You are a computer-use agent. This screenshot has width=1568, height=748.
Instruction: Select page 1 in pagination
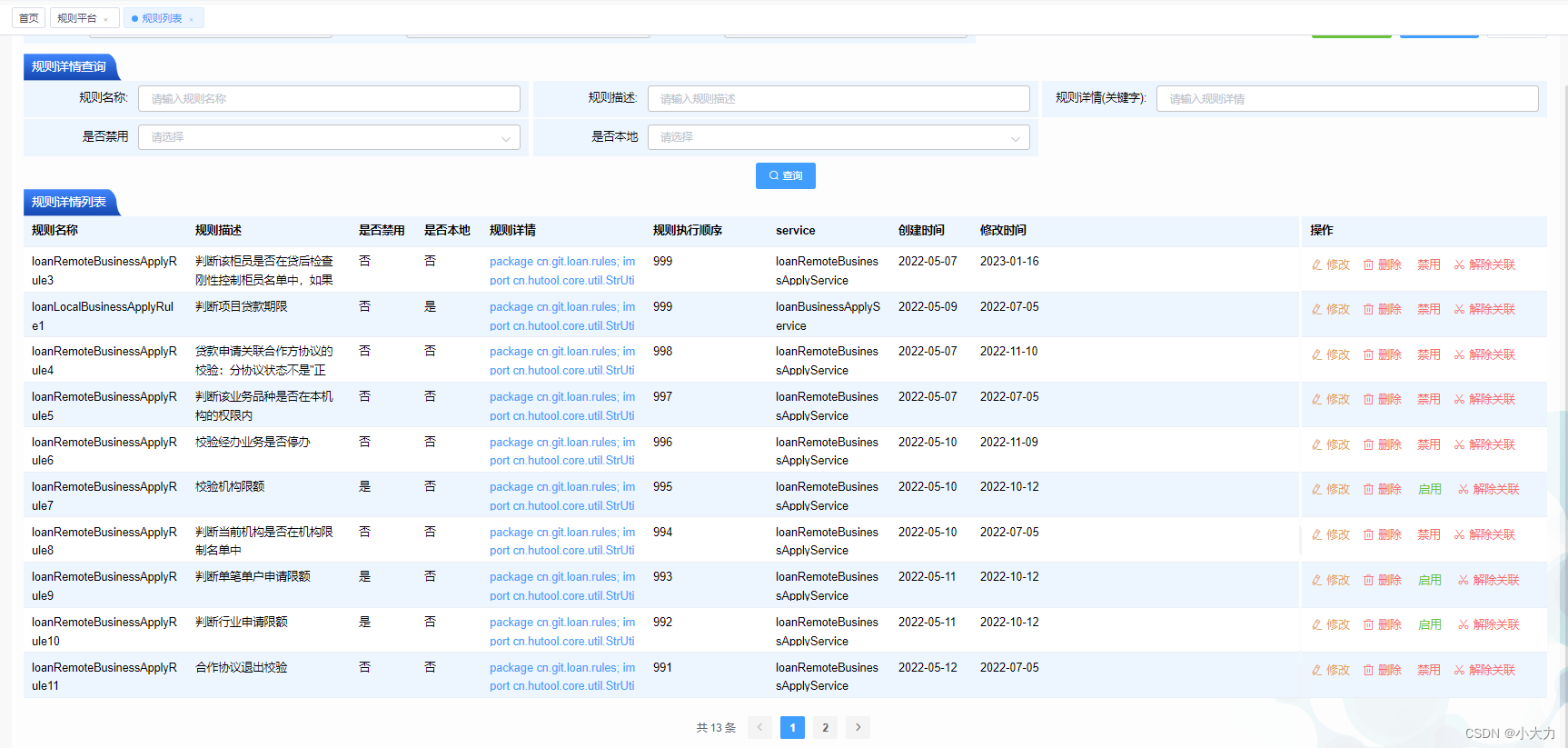tap(792, 727)
